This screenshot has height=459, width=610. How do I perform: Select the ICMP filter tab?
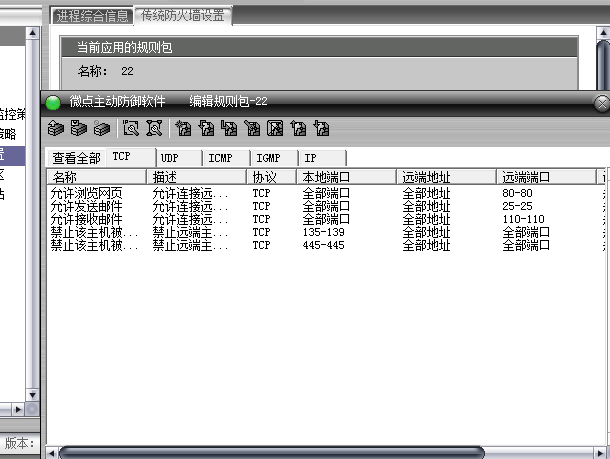tap(226, 158)
